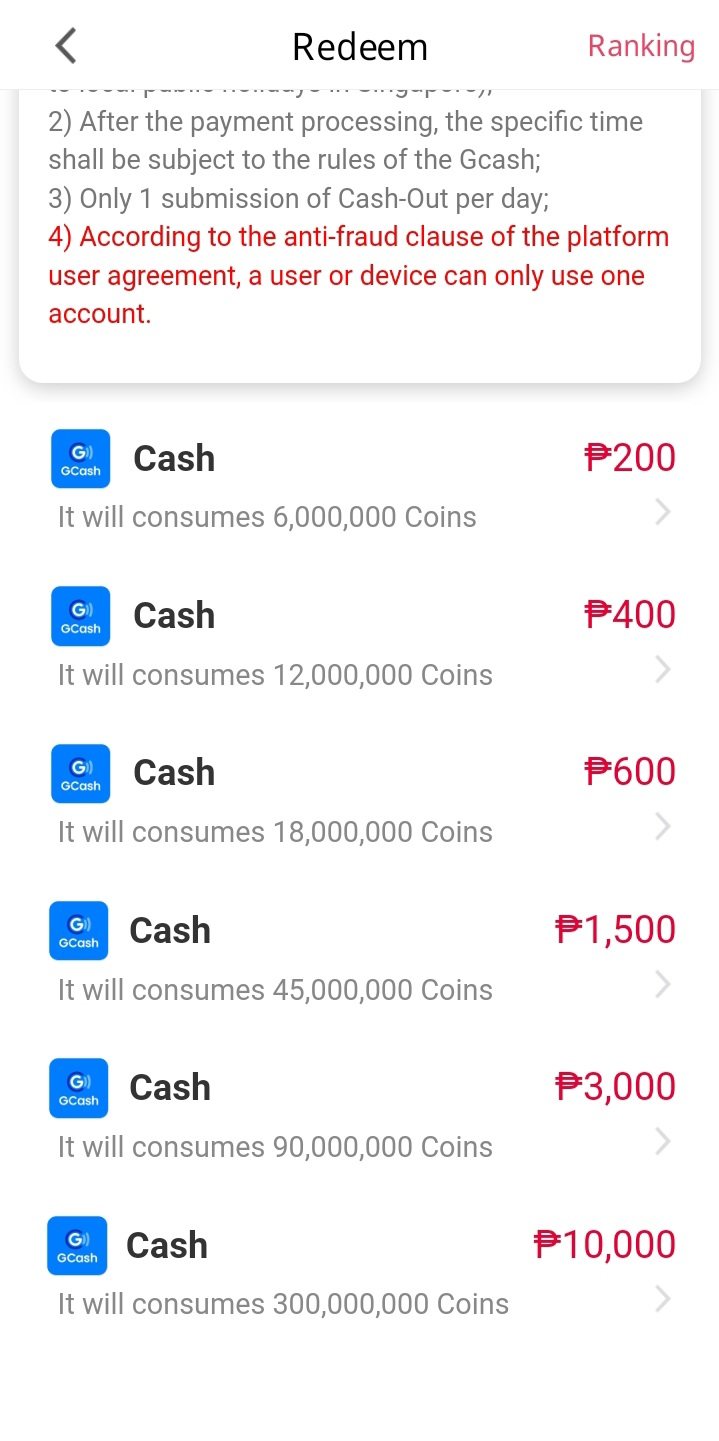
Task: Open ₱600 redeem option chevron
Action: 662,827
